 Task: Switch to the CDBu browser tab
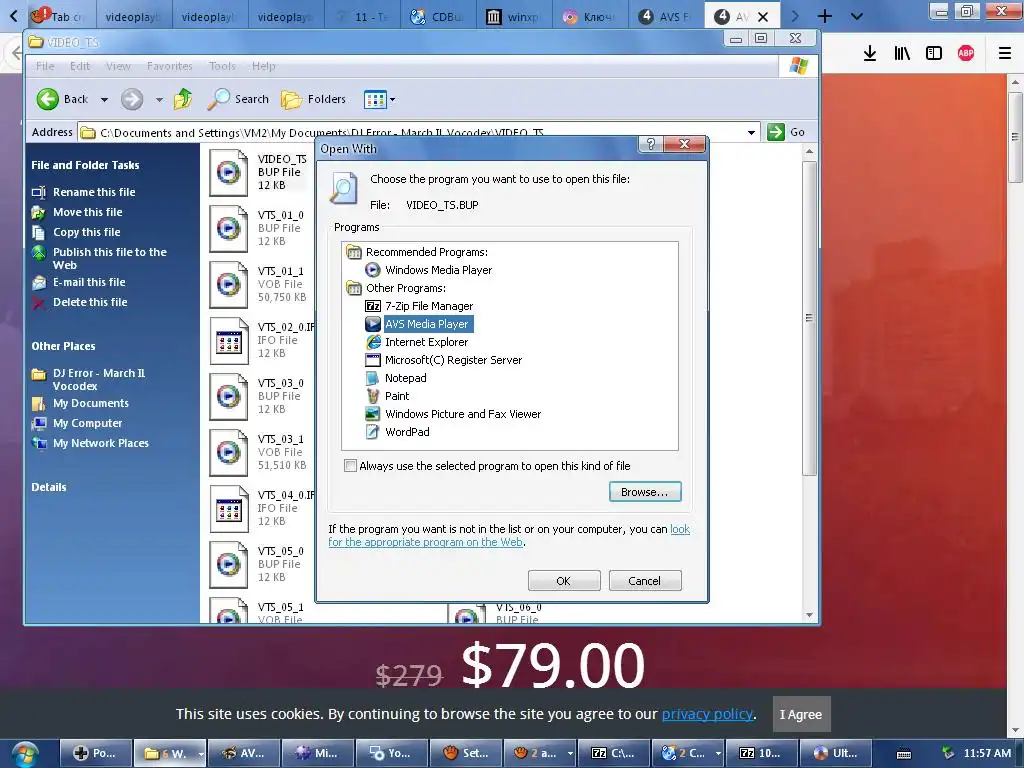[x=438, y=16]
